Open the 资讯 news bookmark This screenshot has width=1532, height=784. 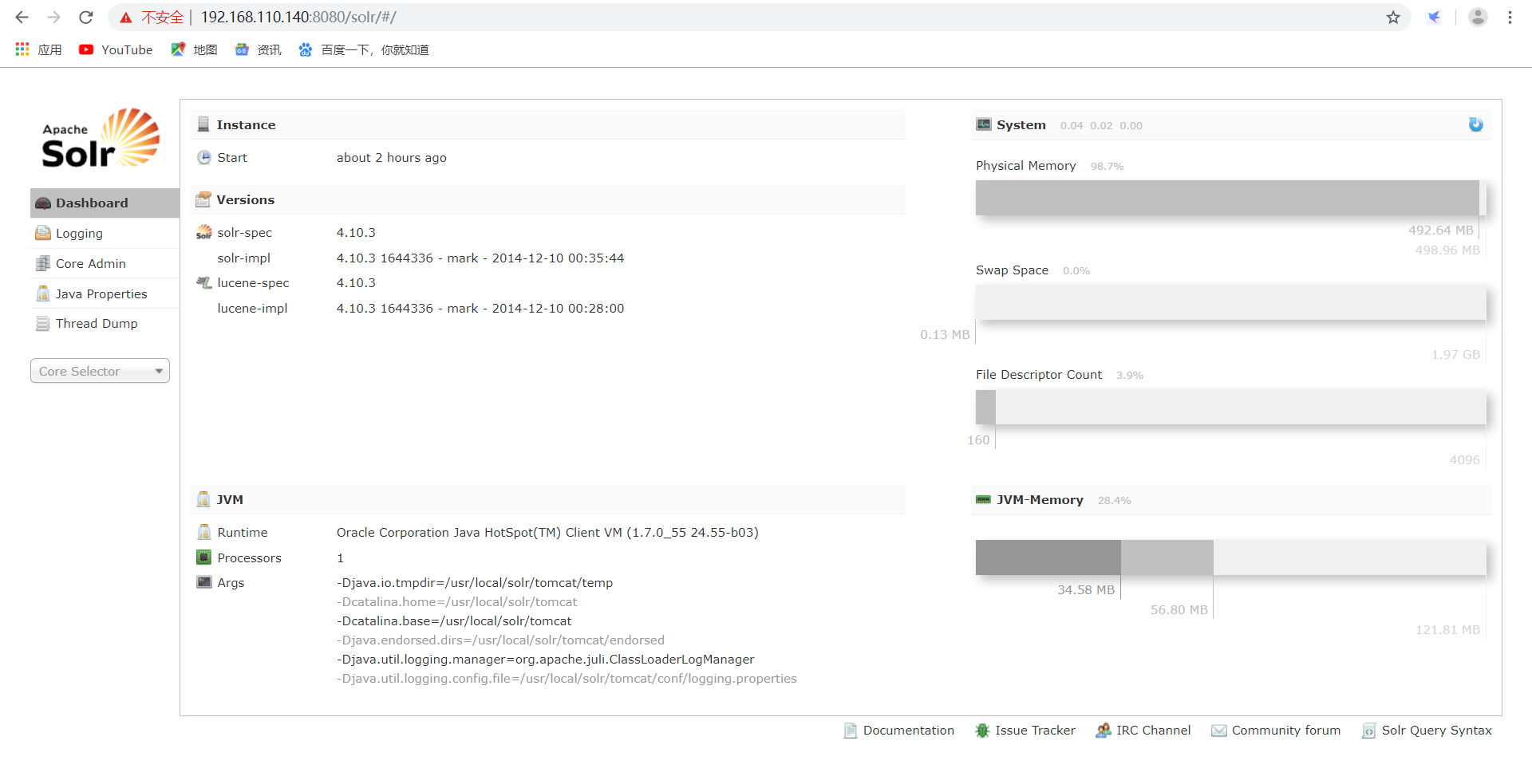258,49
